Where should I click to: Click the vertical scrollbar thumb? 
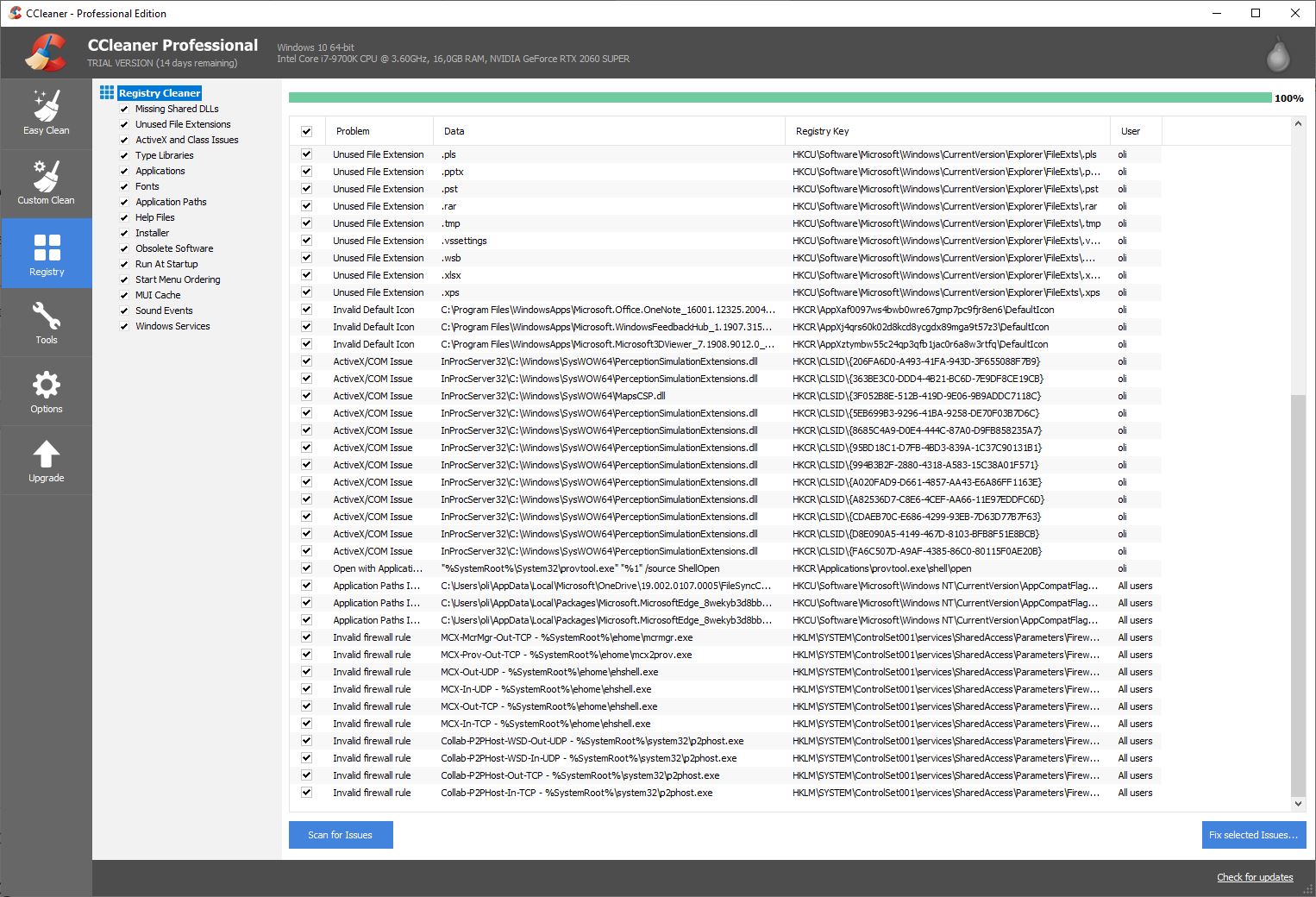(x=1298, y=595)
